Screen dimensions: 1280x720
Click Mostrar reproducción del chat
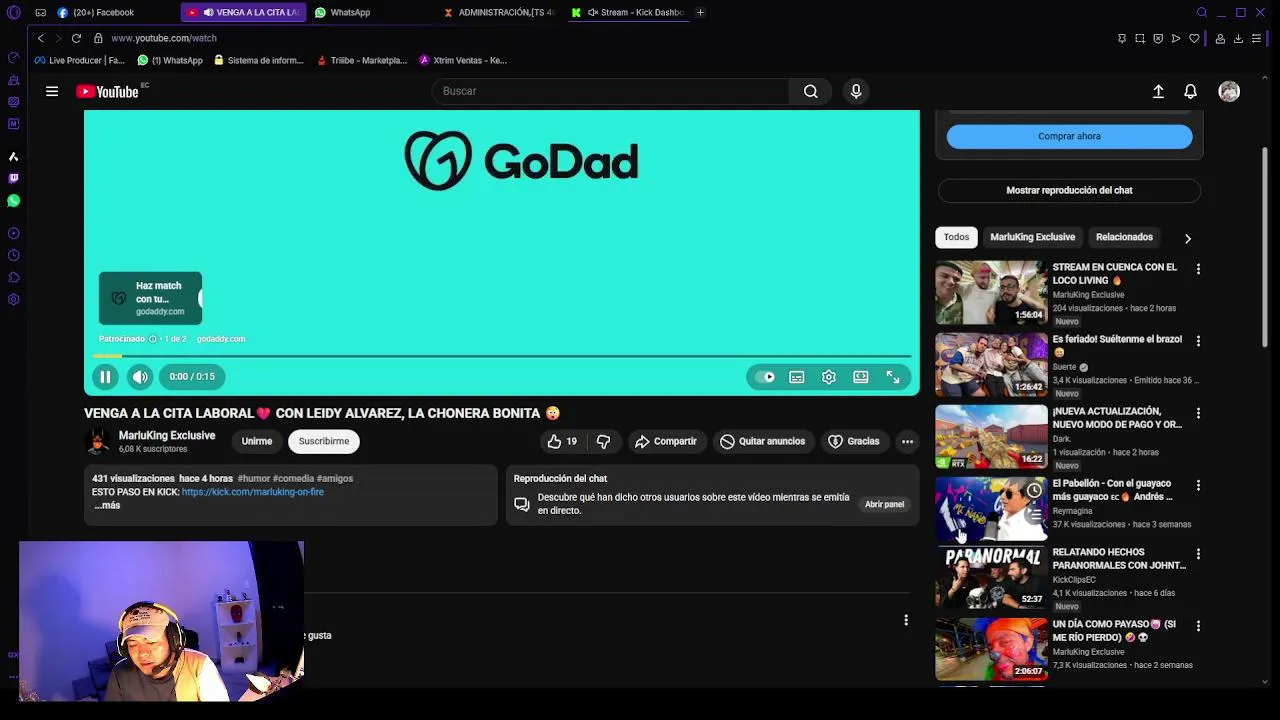(1069, 190)
